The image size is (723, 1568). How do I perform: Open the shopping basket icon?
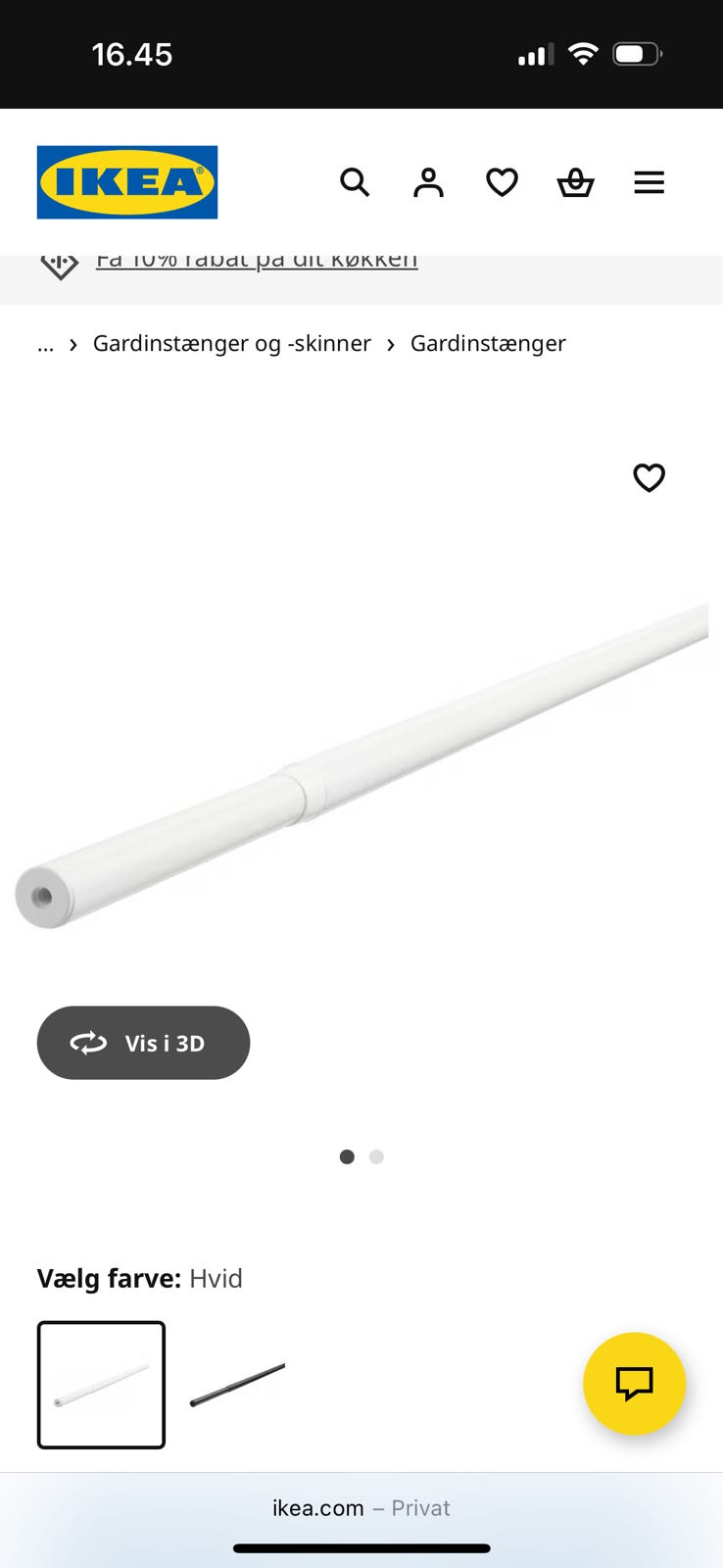click(575, 182)
